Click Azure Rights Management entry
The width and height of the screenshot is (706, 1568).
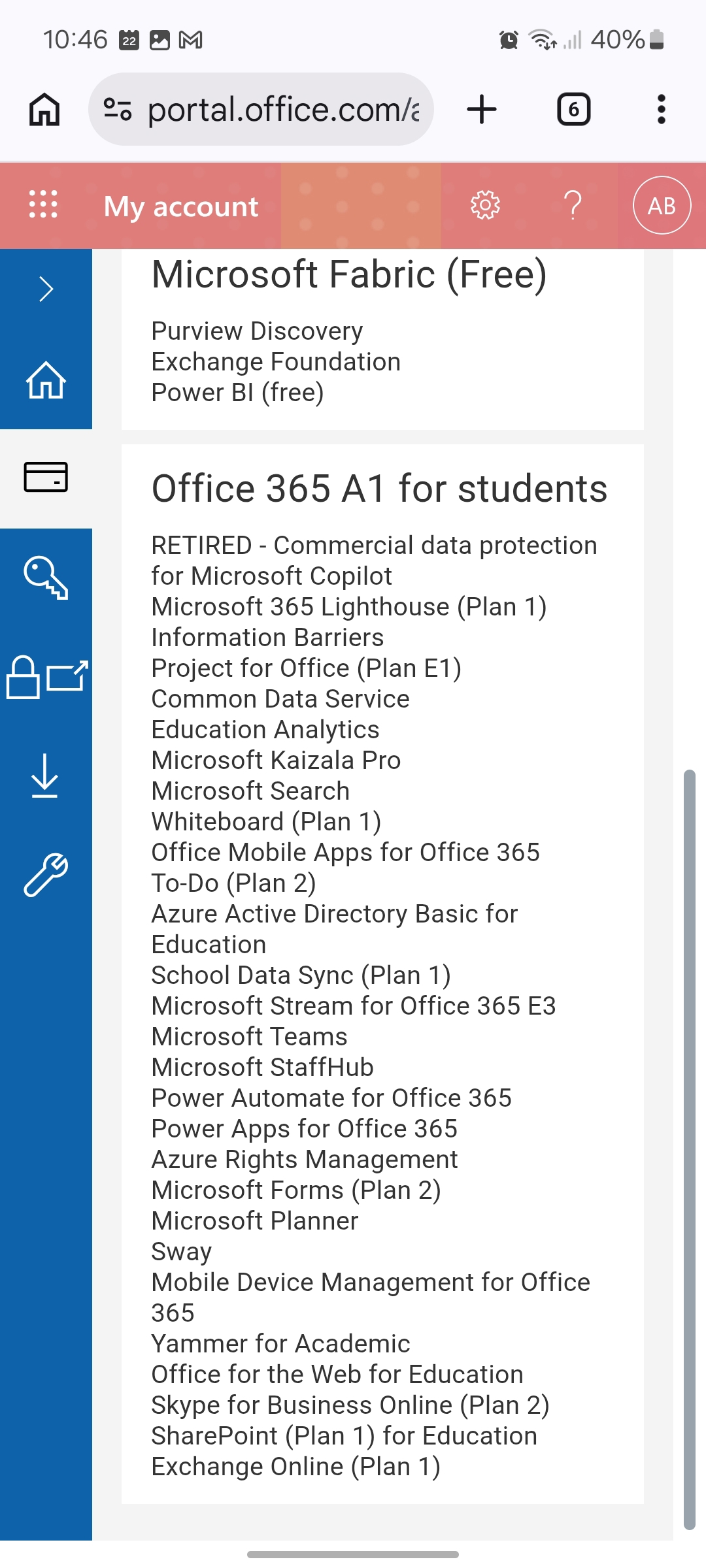click(304, 1160)
